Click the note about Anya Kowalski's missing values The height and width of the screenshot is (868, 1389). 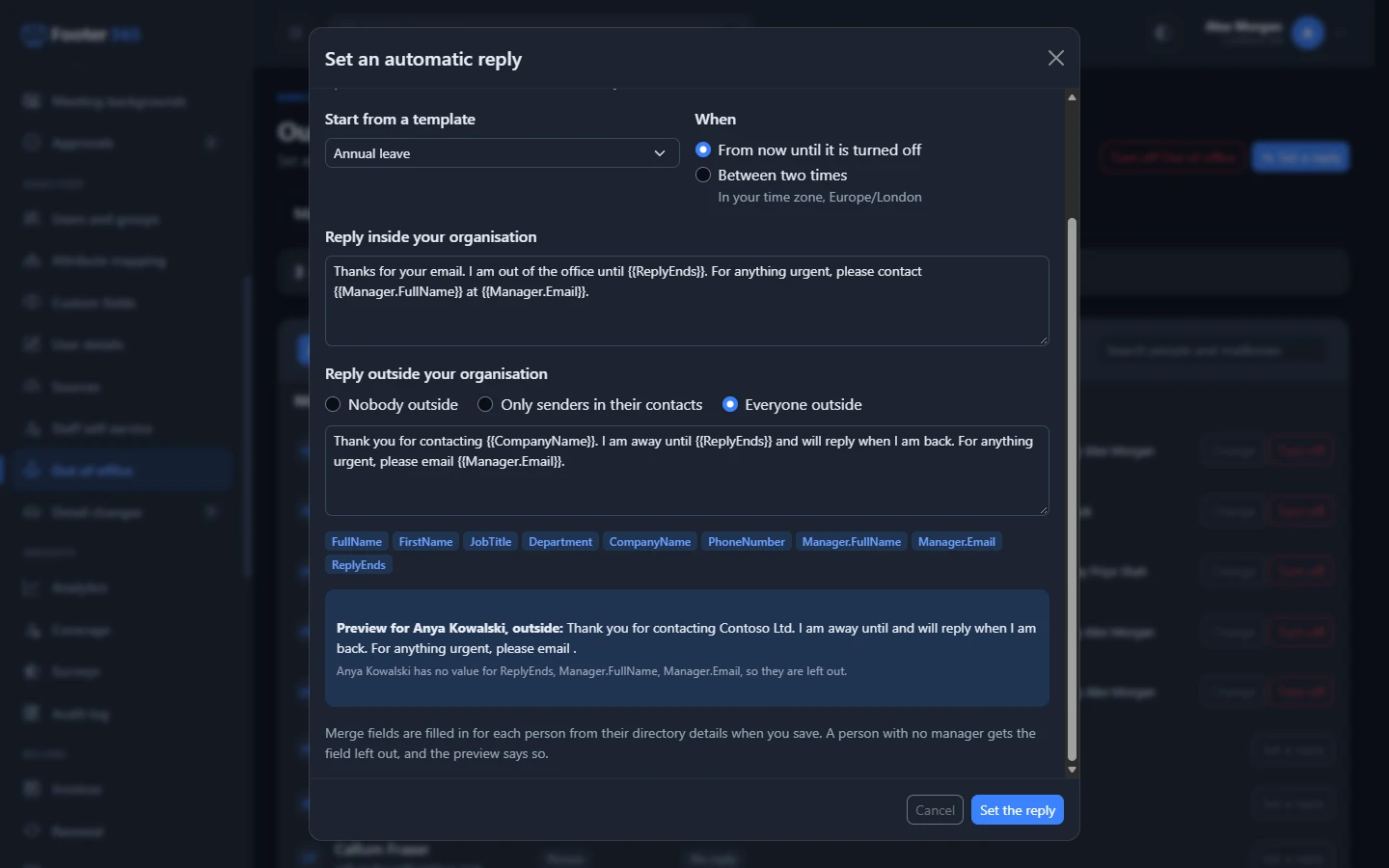pos(591,671)
